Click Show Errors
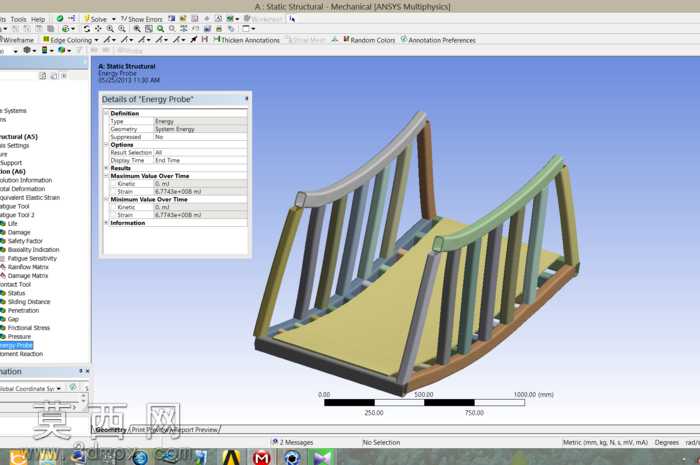 [x=141, y=19]
